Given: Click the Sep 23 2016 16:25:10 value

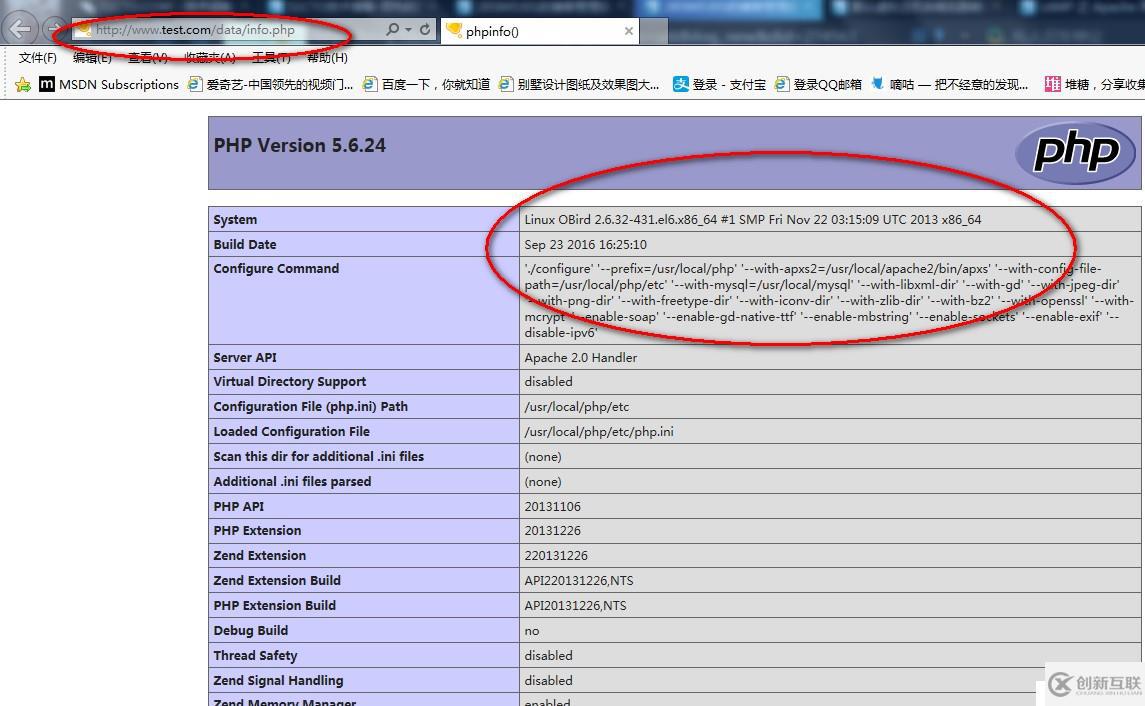Looking at the screenshot, I should pyautogui.click(x=586, y=245).
